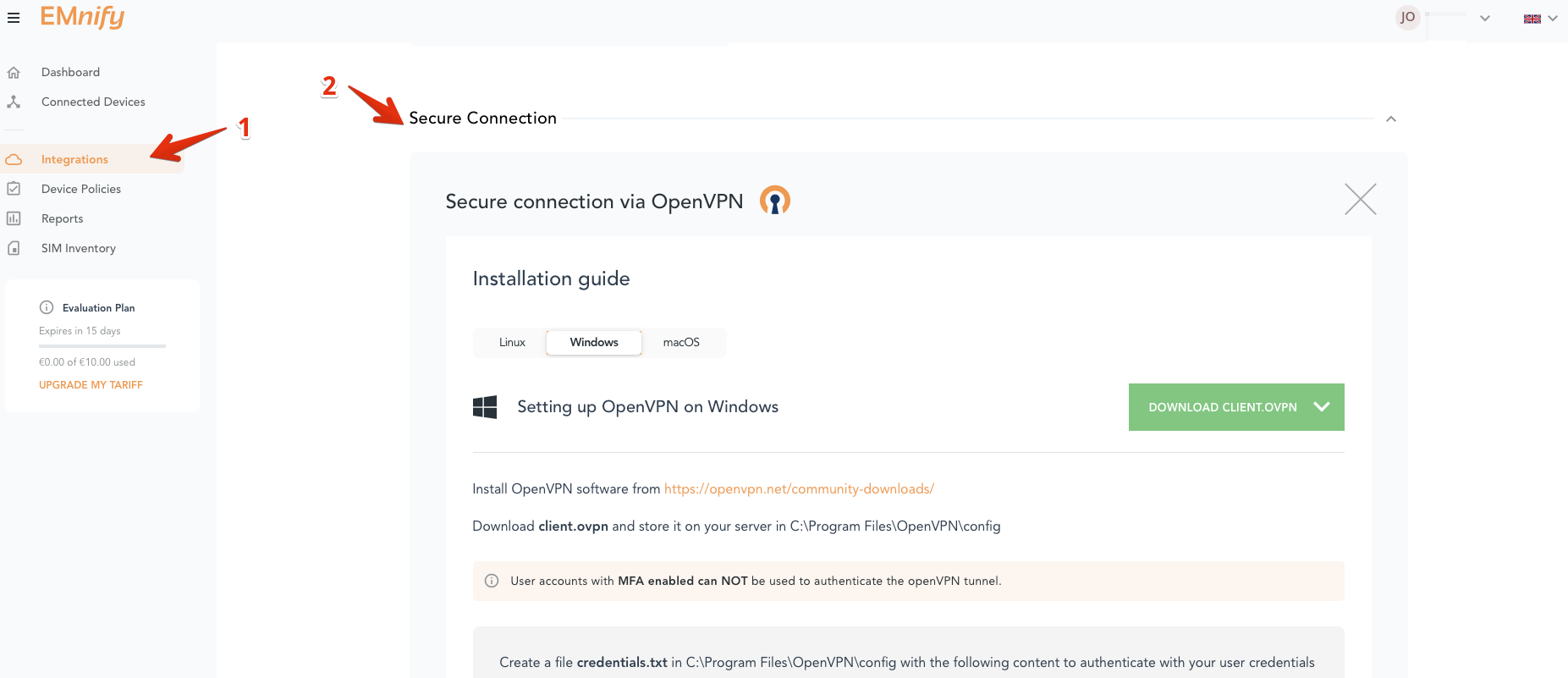The image size is (1568, 678).
Task: Click 'Secure connection via OpenVPN' title
Action: click(594, 201)
